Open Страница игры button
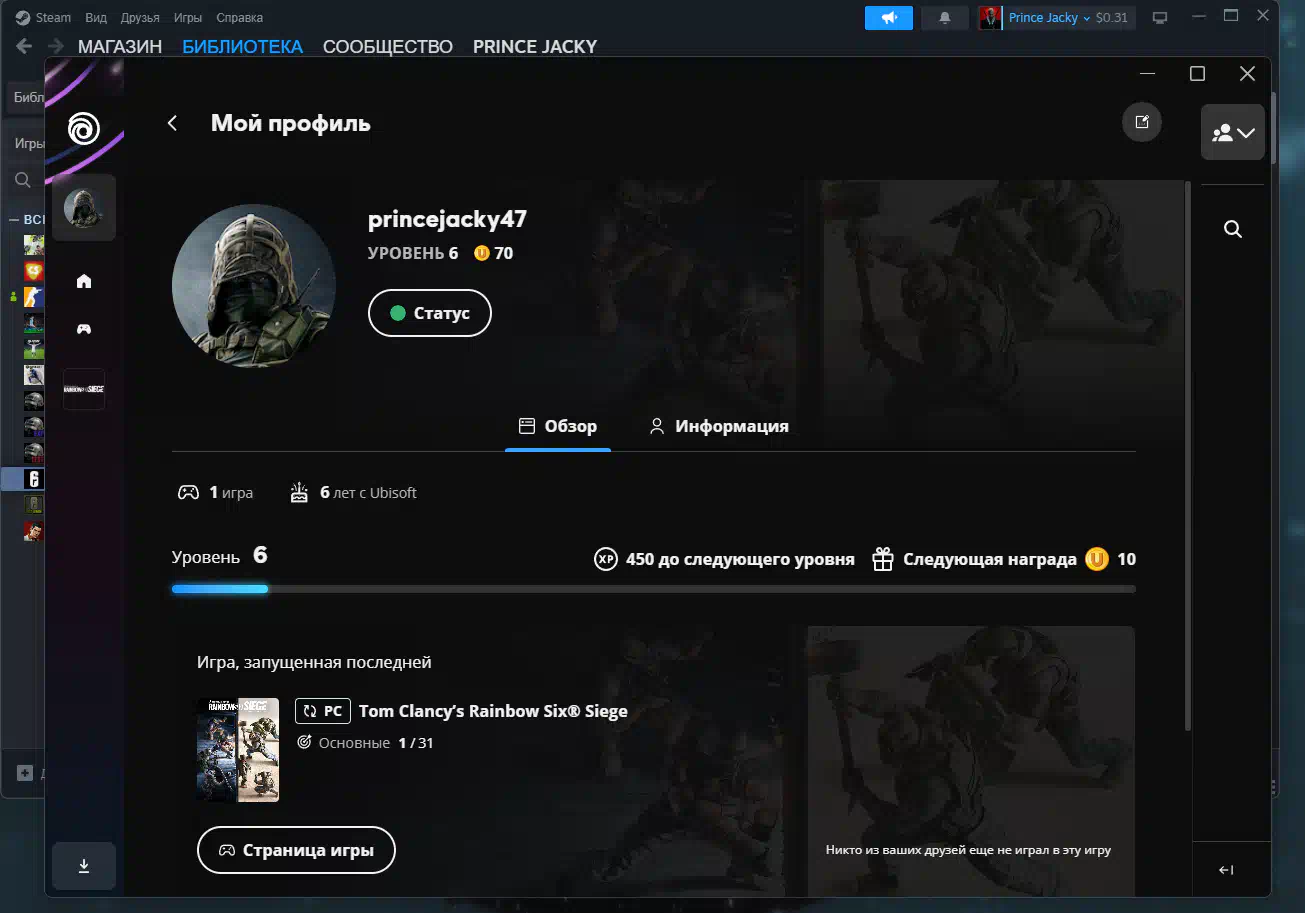This screenshot has width=1305, height=913. pos(297,850)
